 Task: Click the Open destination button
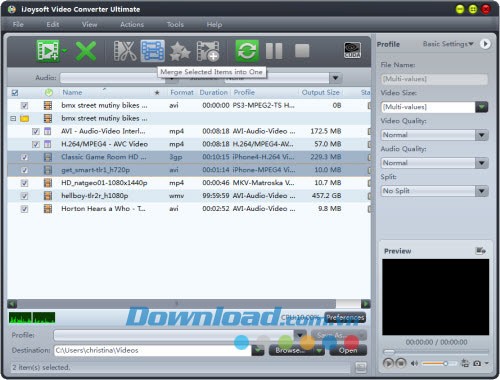(348, 351)
